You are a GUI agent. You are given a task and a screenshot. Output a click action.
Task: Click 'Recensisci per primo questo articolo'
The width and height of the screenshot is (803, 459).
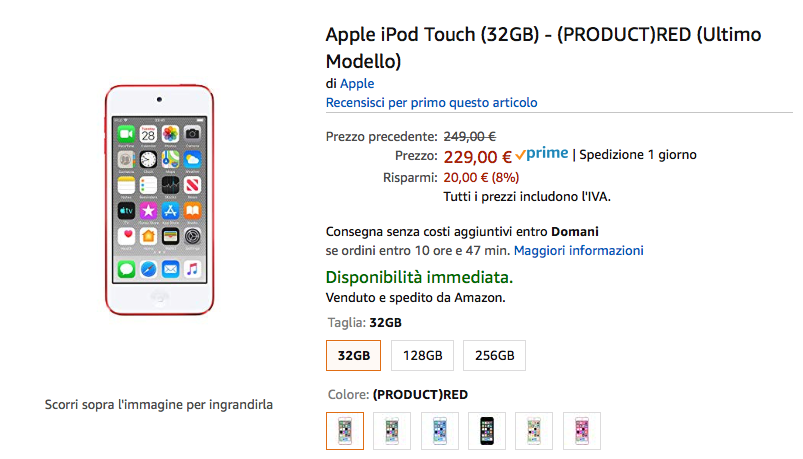pos(431,103)
